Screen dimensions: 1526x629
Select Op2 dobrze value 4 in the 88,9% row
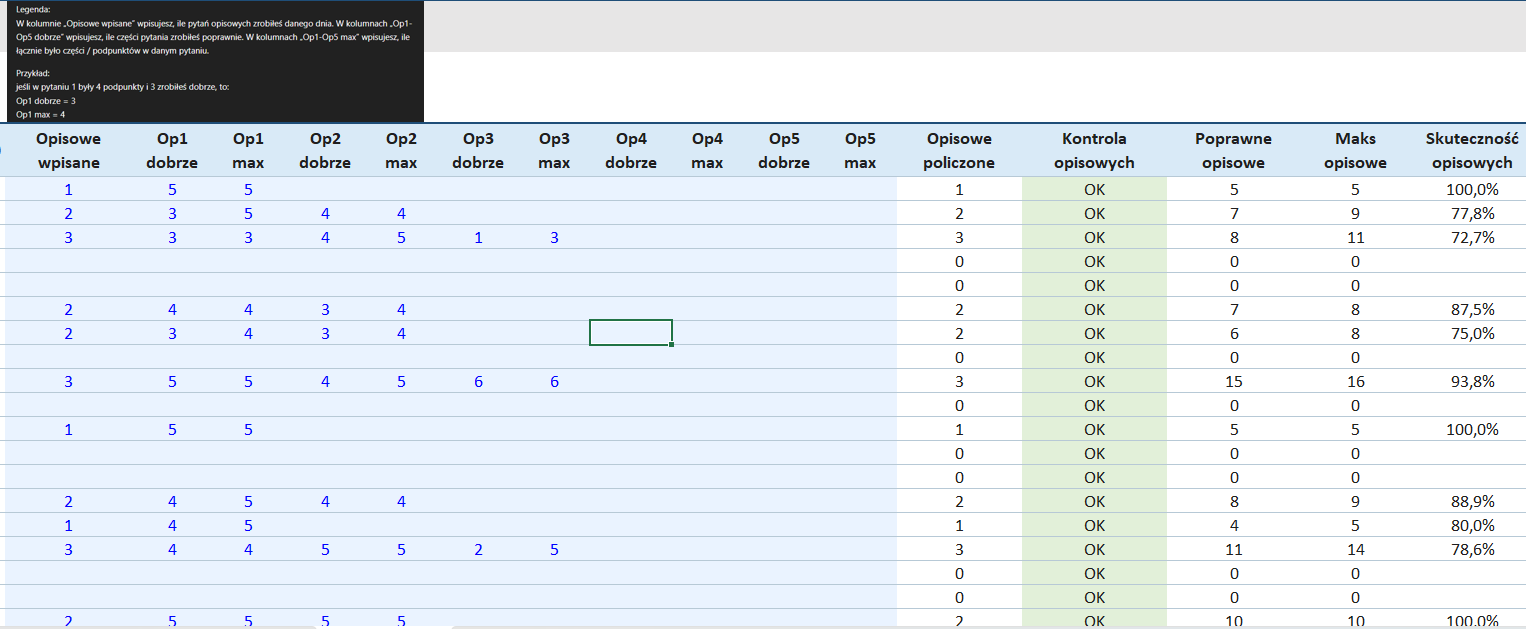pyautogui.click(x=325, y=501)
